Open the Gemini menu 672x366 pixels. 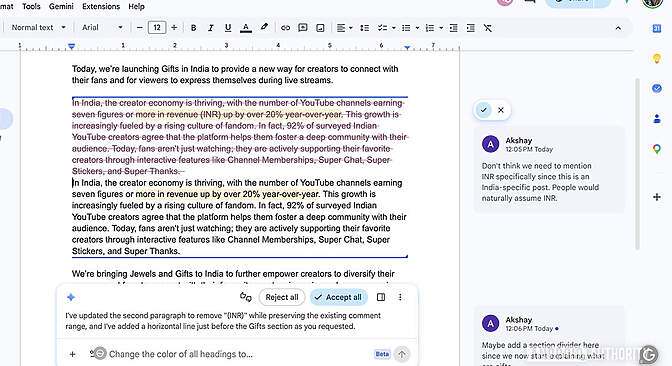pyautogui.click(x=61, y=6)
